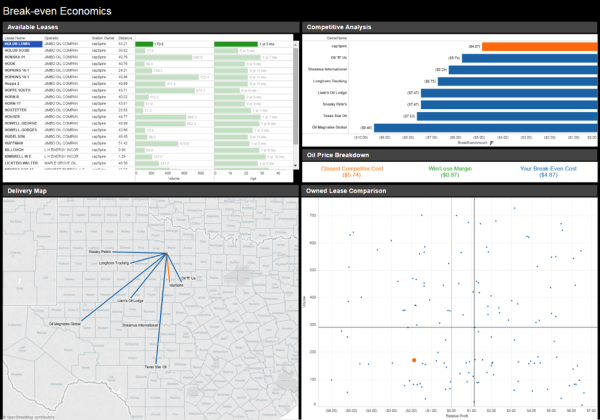Select the HOSTETTER lease name
The image size is (600, 420).
[16, 110]
